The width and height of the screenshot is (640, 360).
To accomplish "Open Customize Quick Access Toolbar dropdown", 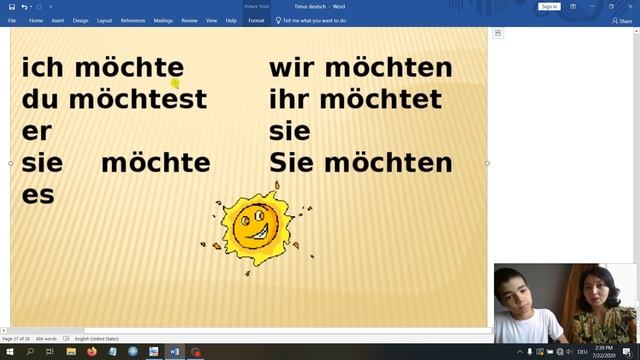I will tap(51, 7).
